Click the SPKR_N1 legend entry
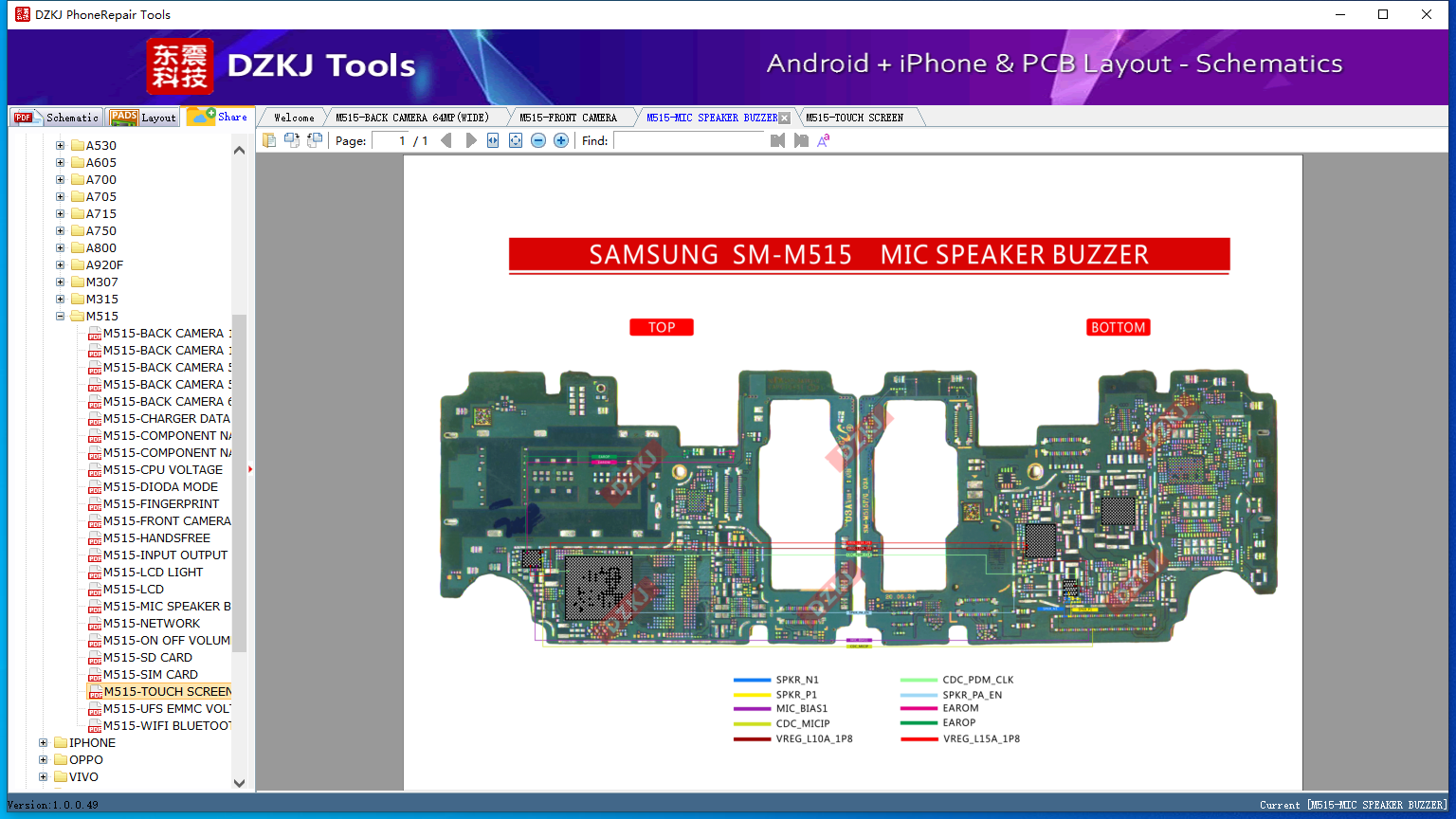Viewport: 1456px width, 819px height. 776,680
